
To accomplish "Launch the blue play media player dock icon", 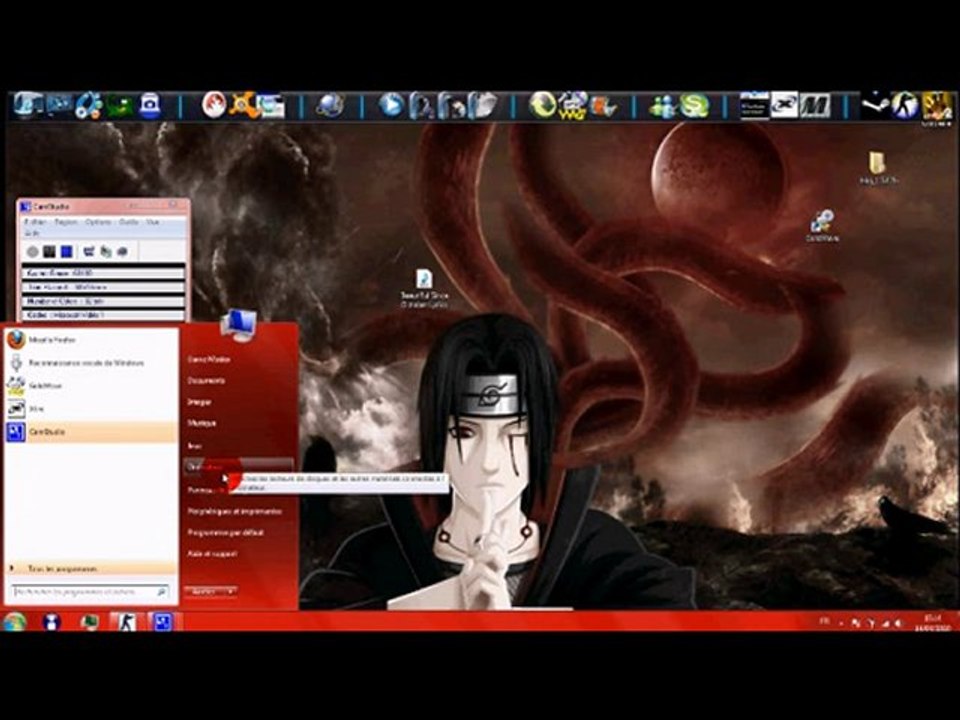I will [391, 105].
